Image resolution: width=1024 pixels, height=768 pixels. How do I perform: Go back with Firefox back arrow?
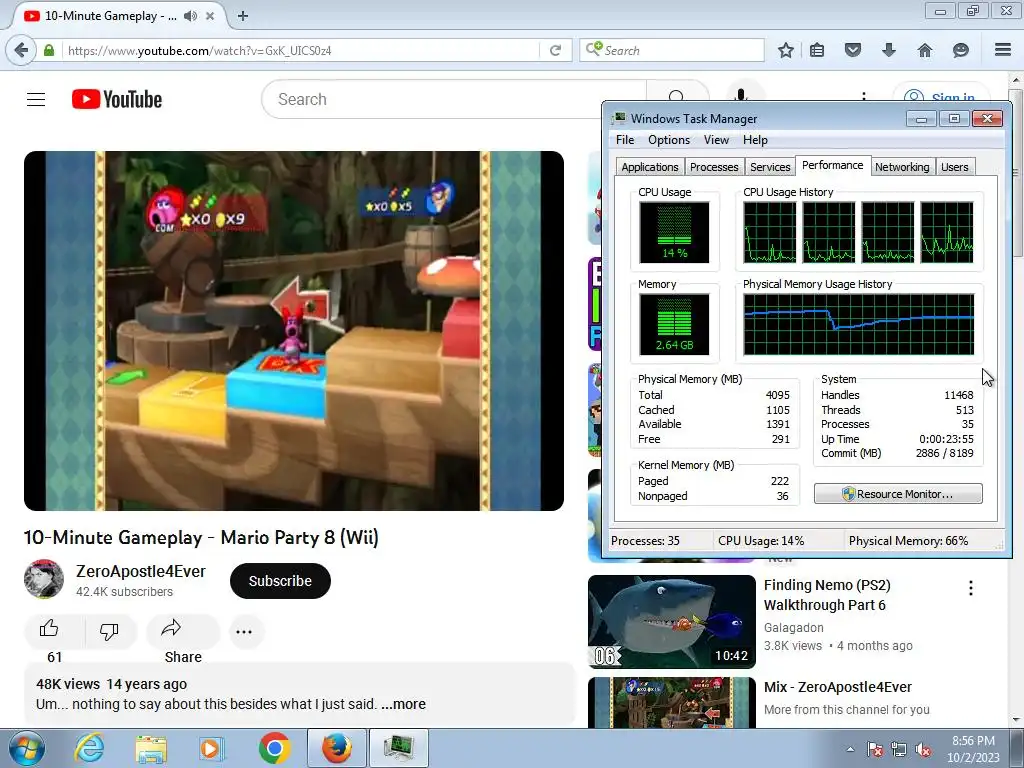point(21,50)
